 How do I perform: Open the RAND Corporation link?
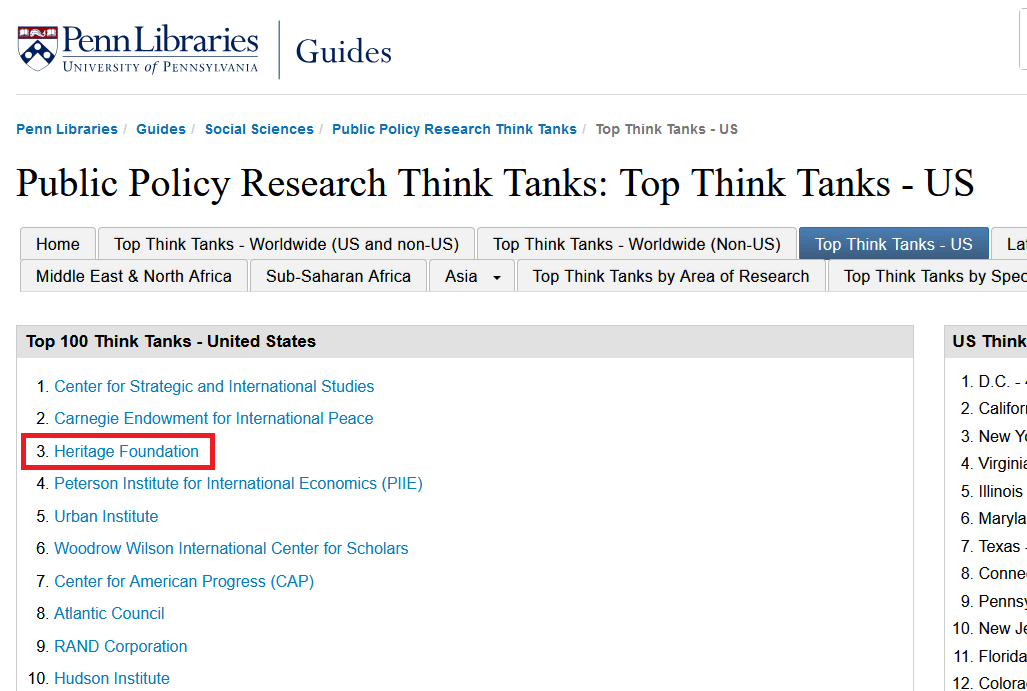(x=121, y=646)
